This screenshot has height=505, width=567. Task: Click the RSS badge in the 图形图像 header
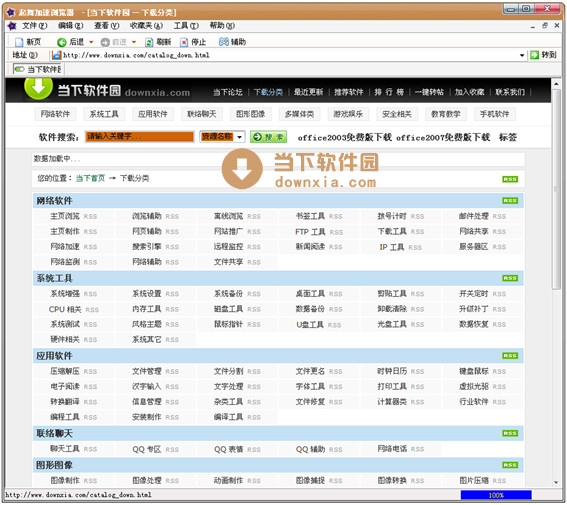pos(510,465)
